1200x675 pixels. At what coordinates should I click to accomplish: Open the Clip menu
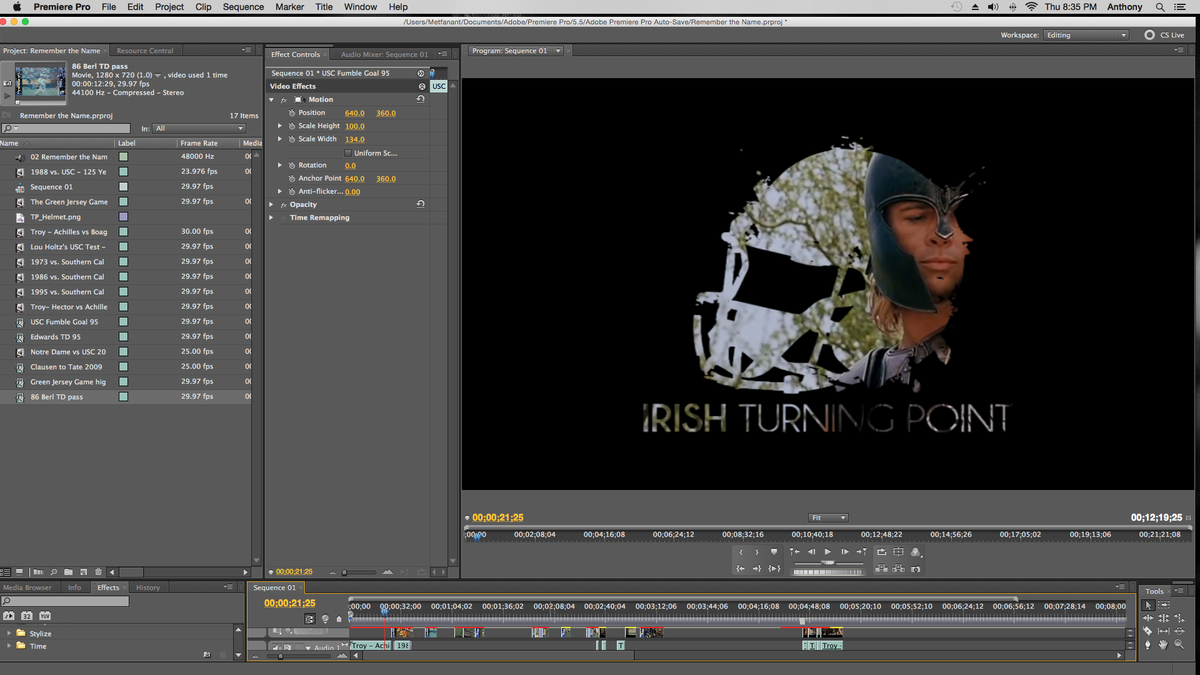[x=203, y=7]
